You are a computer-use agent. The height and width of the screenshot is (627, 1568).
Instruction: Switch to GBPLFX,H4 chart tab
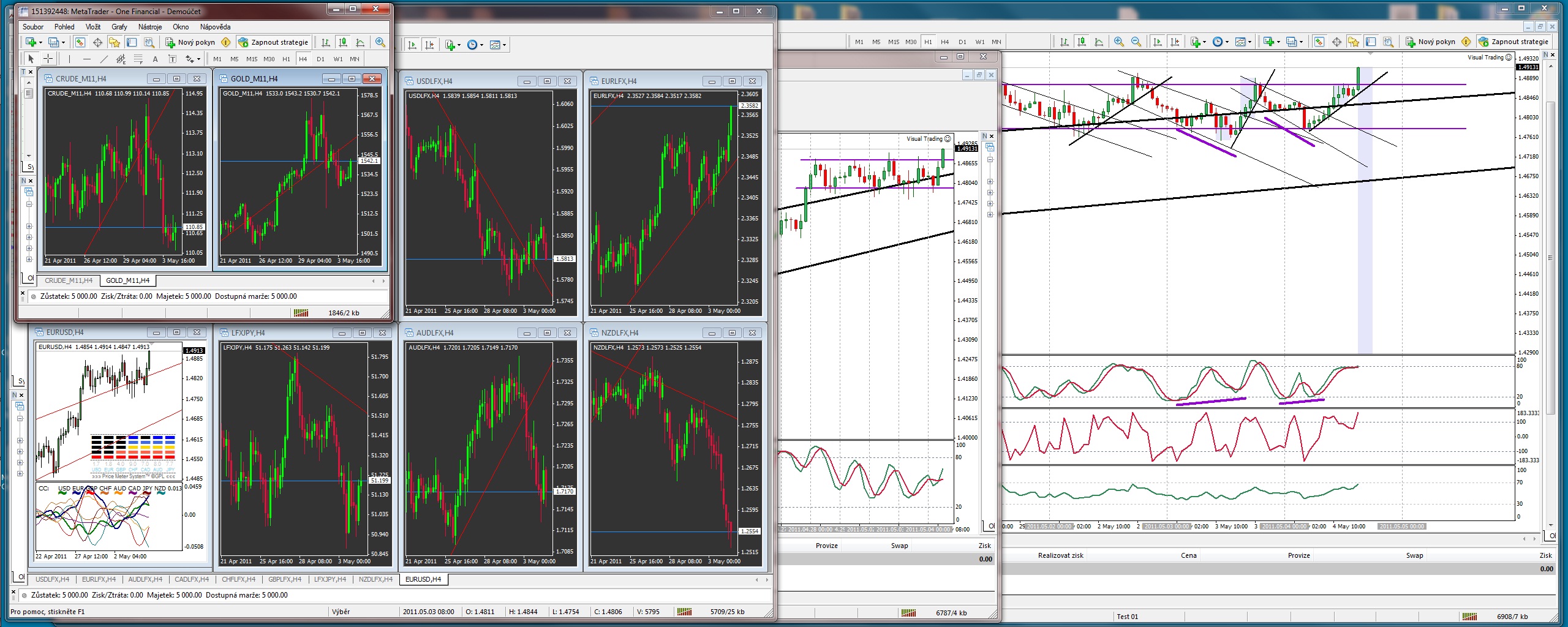point(285,579)
